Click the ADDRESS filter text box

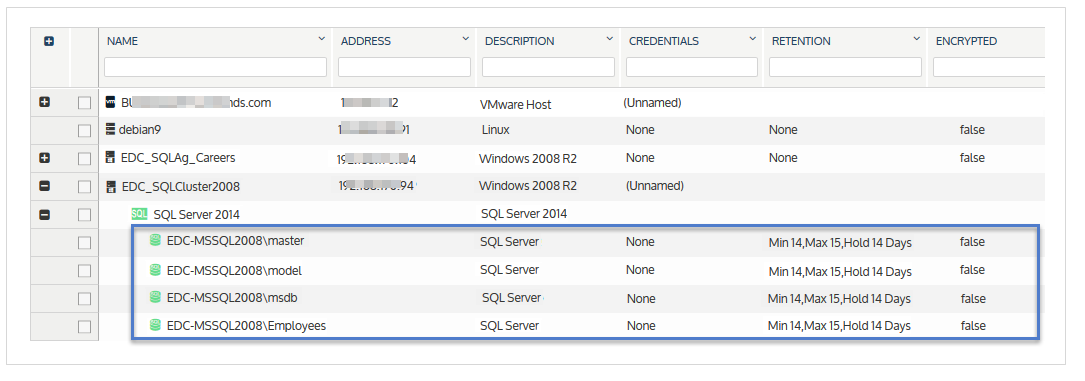coord(404,67)
